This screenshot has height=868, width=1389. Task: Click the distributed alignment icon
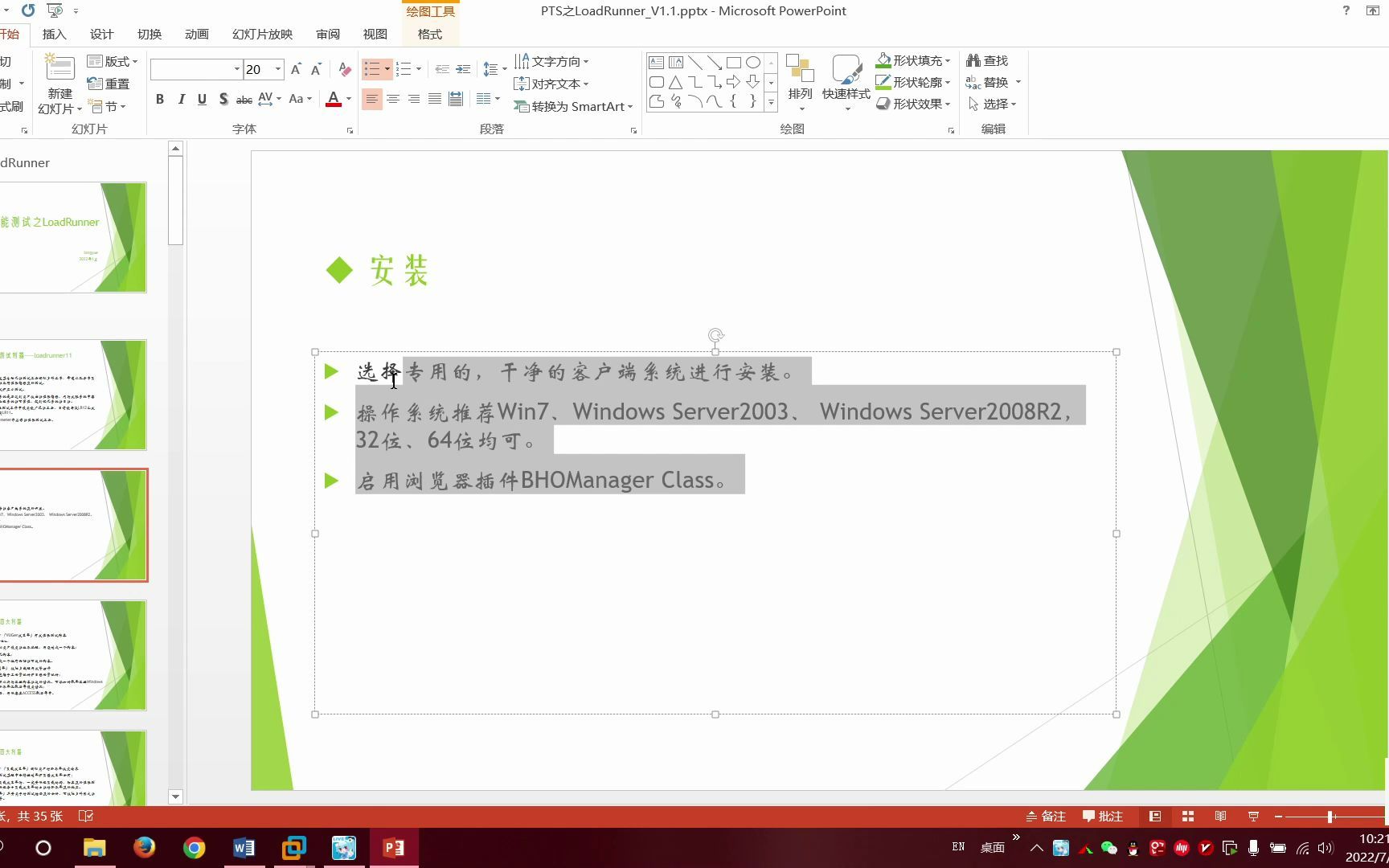click(x=456, y=99)
